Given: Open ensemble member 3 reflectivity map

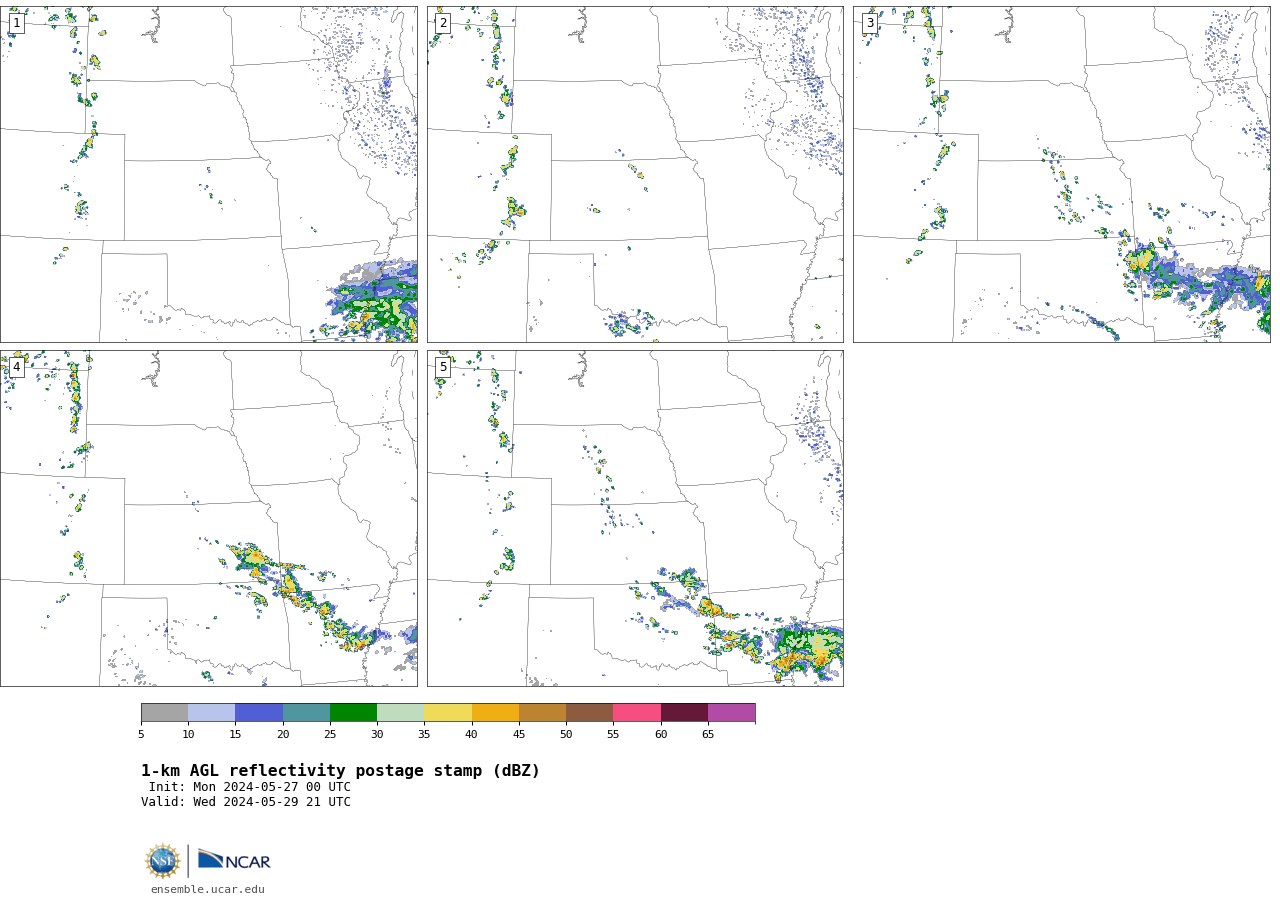Looking at the screenshot, I should coord(1062,174).
